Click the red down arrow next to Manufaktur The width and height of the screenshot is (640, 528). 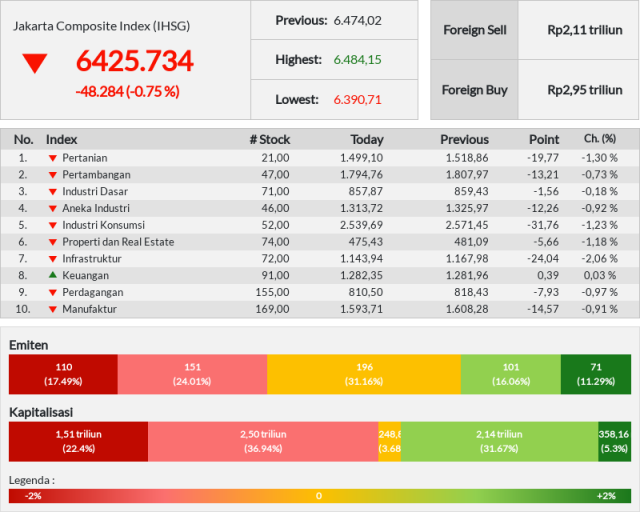pyautogui.click(x=53, y=309)
